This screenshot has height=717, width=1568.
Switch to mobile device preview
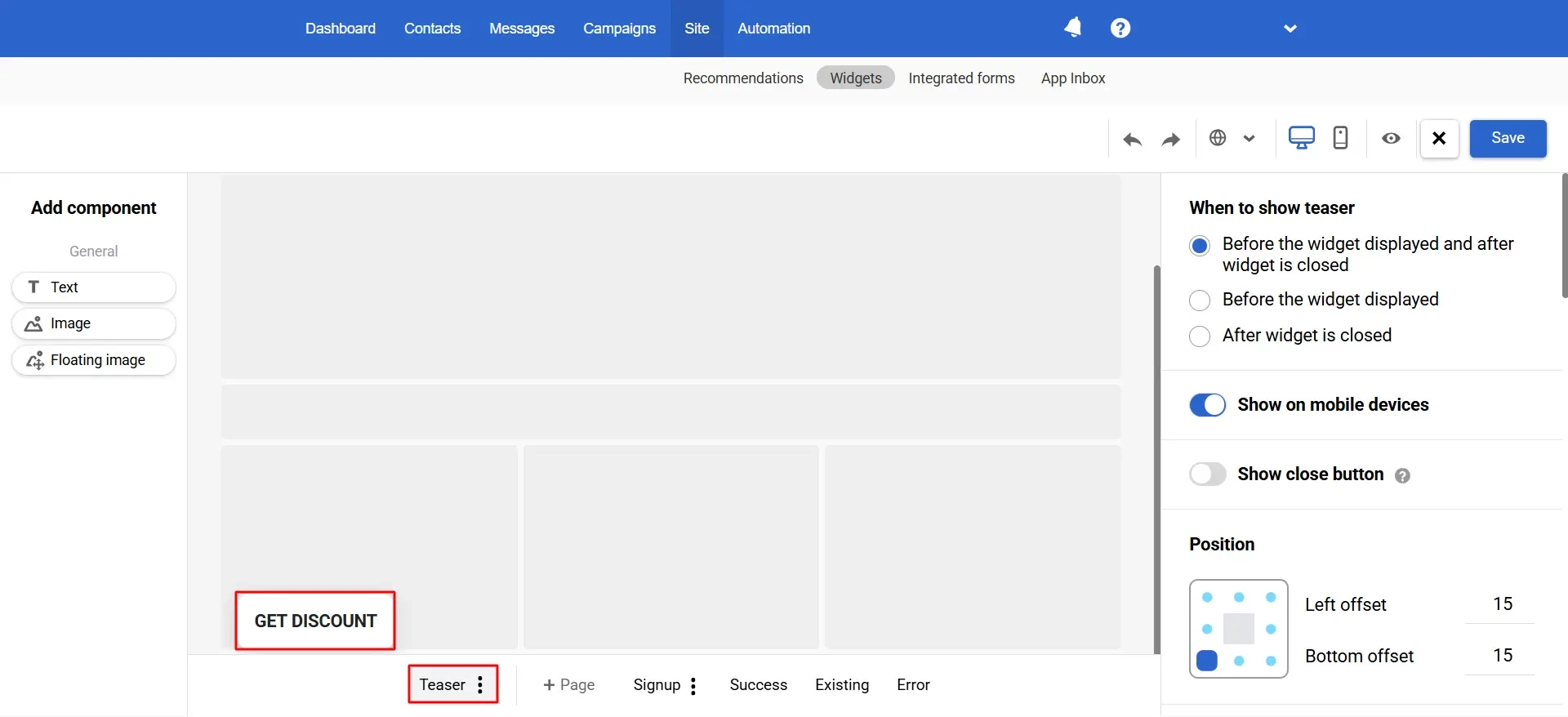(1340, 138)
